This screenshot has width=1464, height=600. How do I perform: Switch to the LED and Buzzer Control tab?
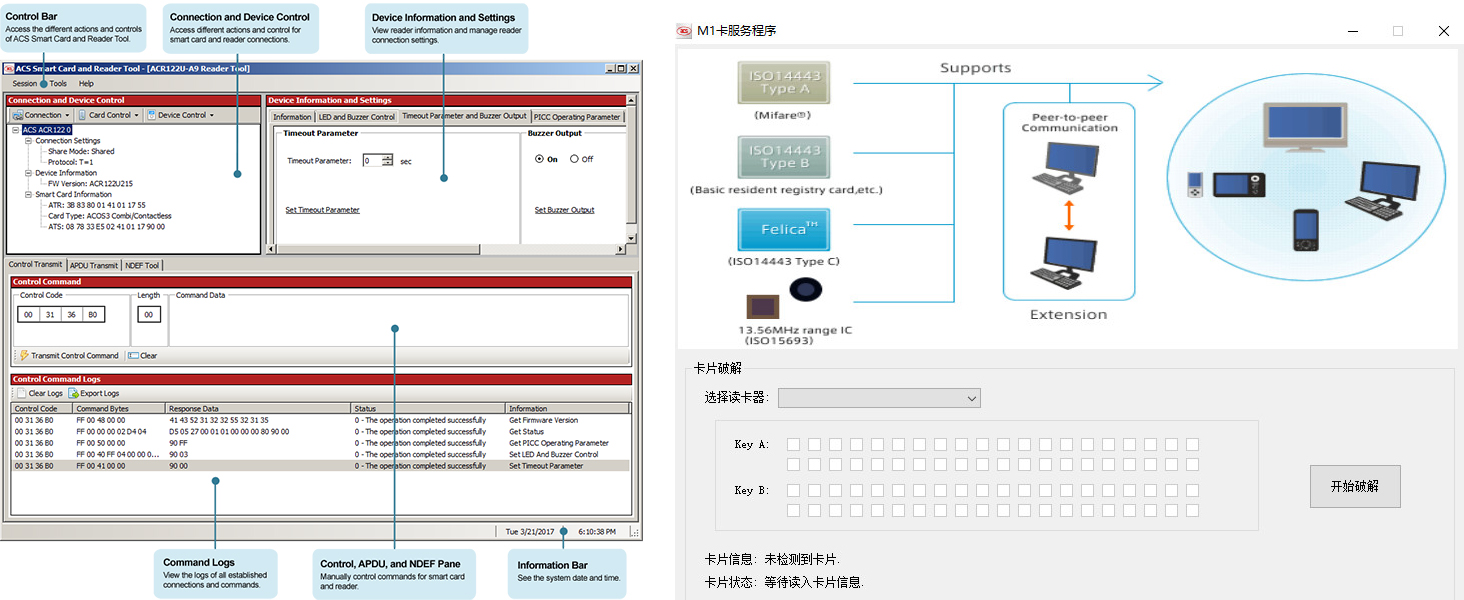click(x=357, y=117)
